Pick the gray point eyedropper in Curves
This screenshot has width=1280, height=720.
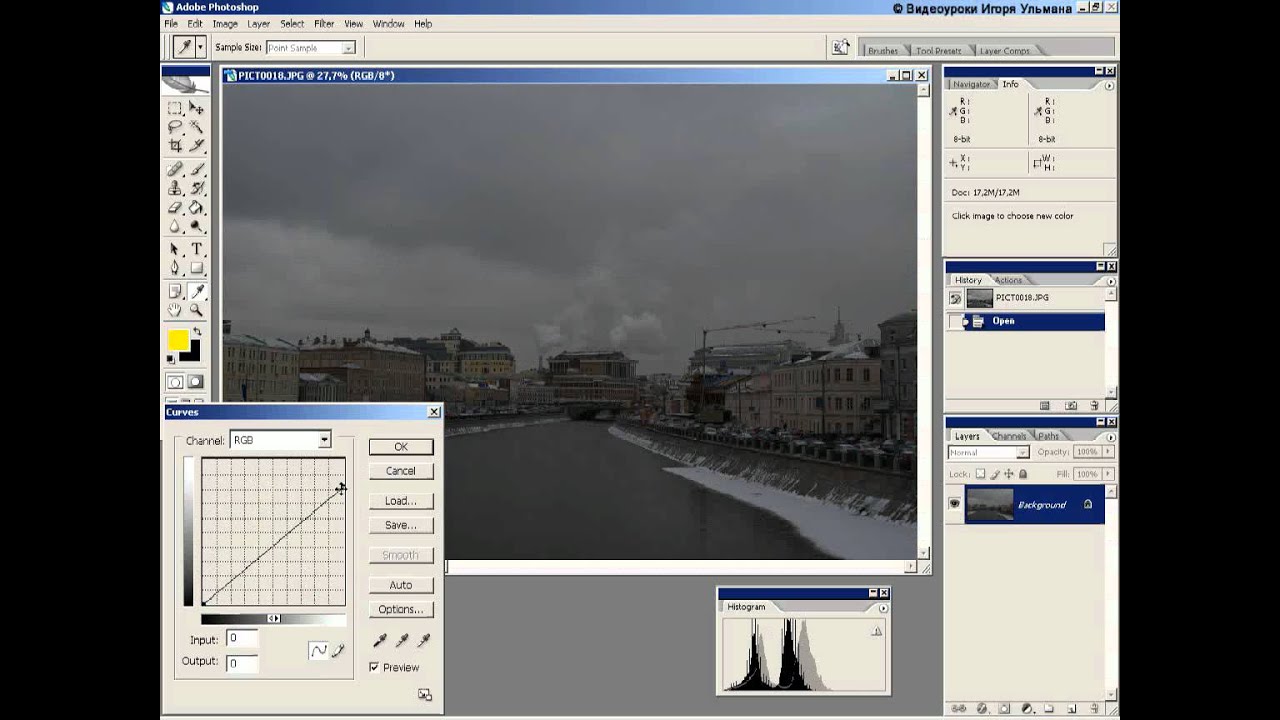401,640
